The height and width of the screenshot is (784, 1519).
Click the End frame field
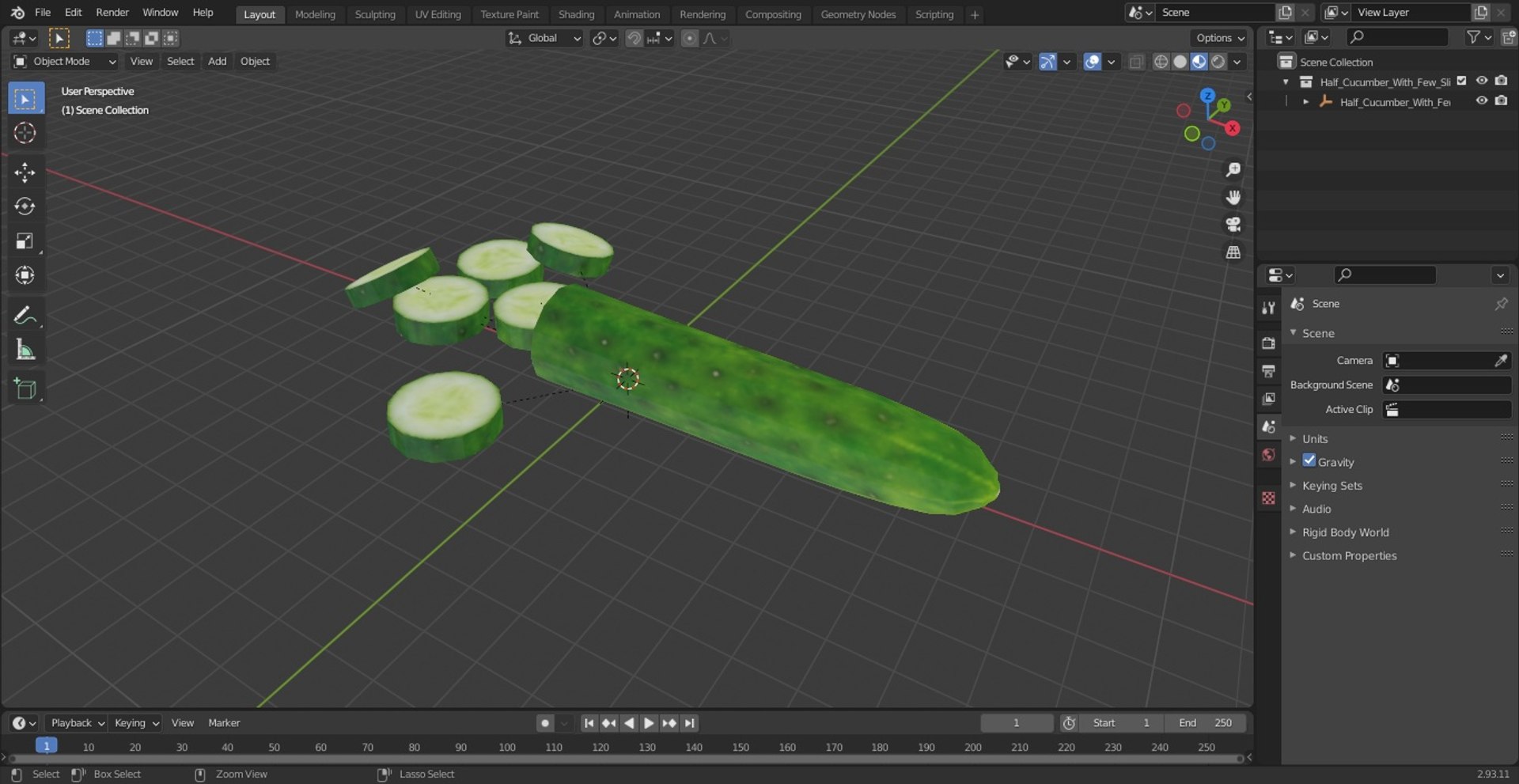coord(1204,723)
